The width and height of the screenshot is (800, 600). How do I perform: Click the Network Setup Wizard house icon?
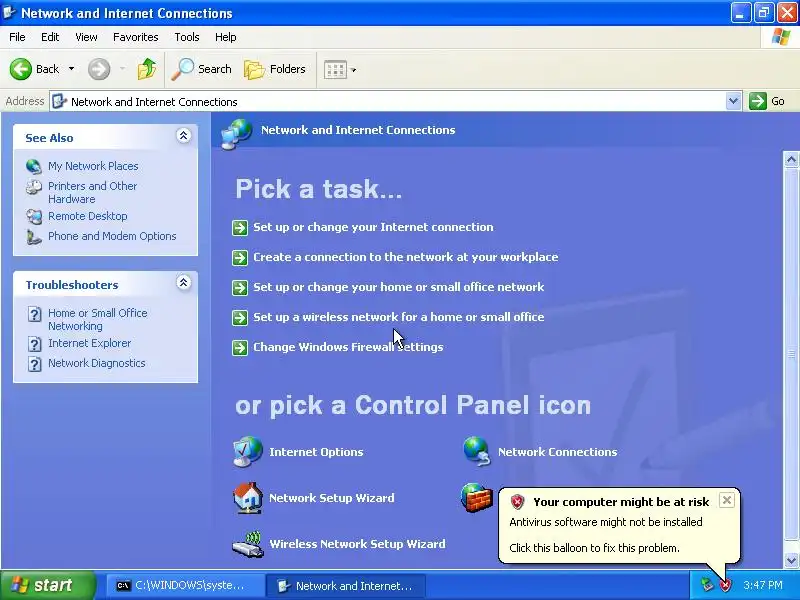click(x=248, y=497)
